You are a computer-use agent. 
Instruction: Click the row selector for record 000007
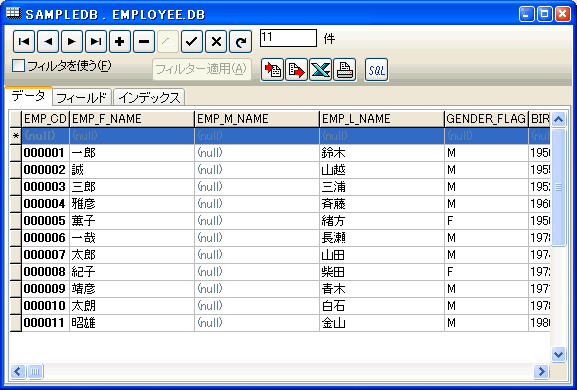pyautogui.click(x=16, y=255)
